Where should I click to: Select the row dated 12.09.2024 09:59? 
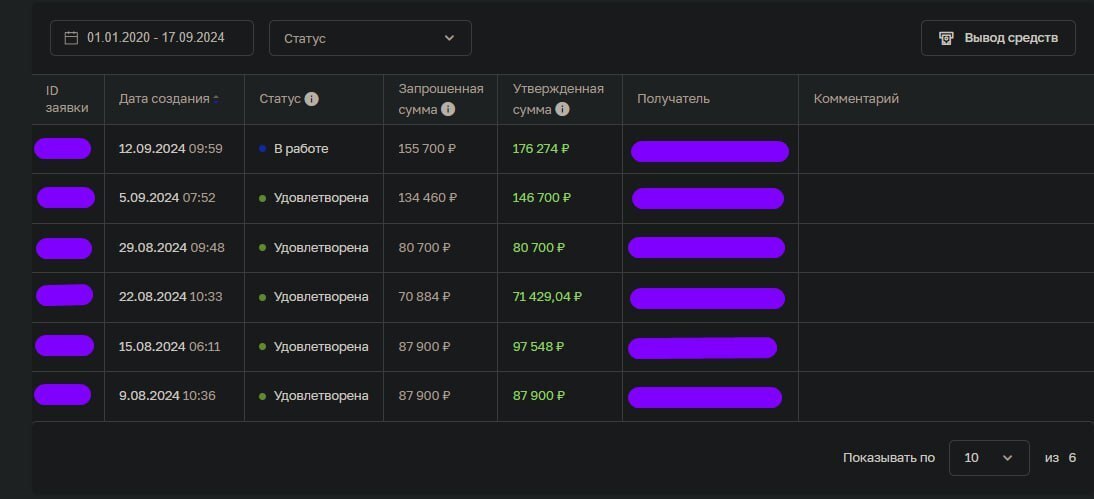click(562, 149)
